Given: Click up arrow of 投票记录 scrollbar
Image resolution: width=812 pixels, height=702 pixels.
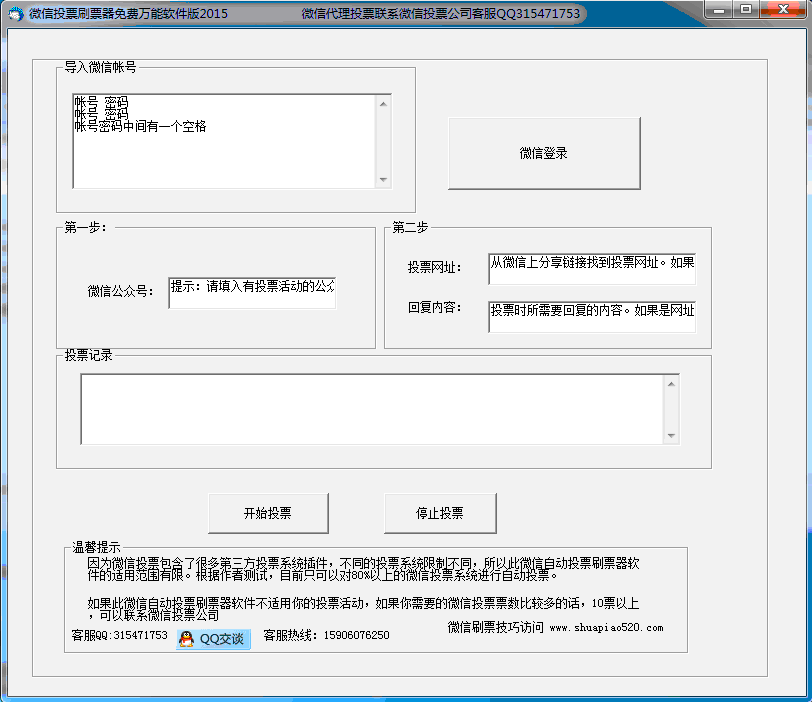Looking at the screenshot, I should point(671,384).
